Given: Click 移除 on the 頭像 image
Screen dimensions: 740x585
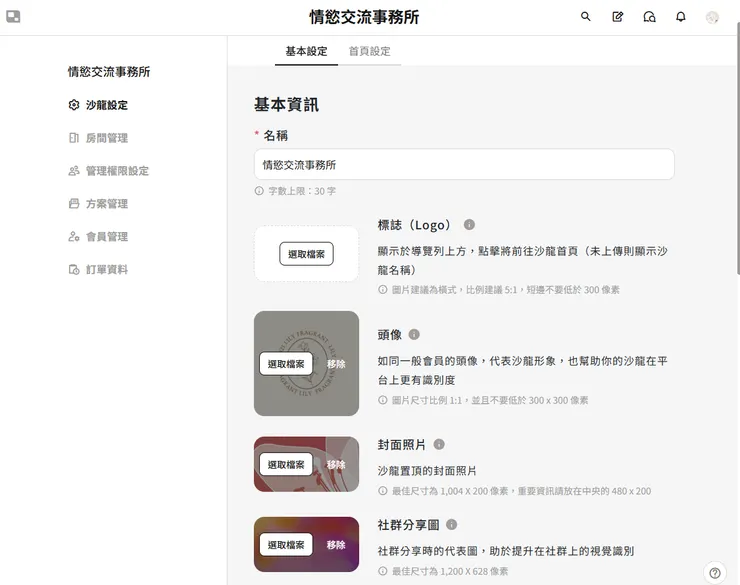Looking at the screenshot, I should point(336,364).
